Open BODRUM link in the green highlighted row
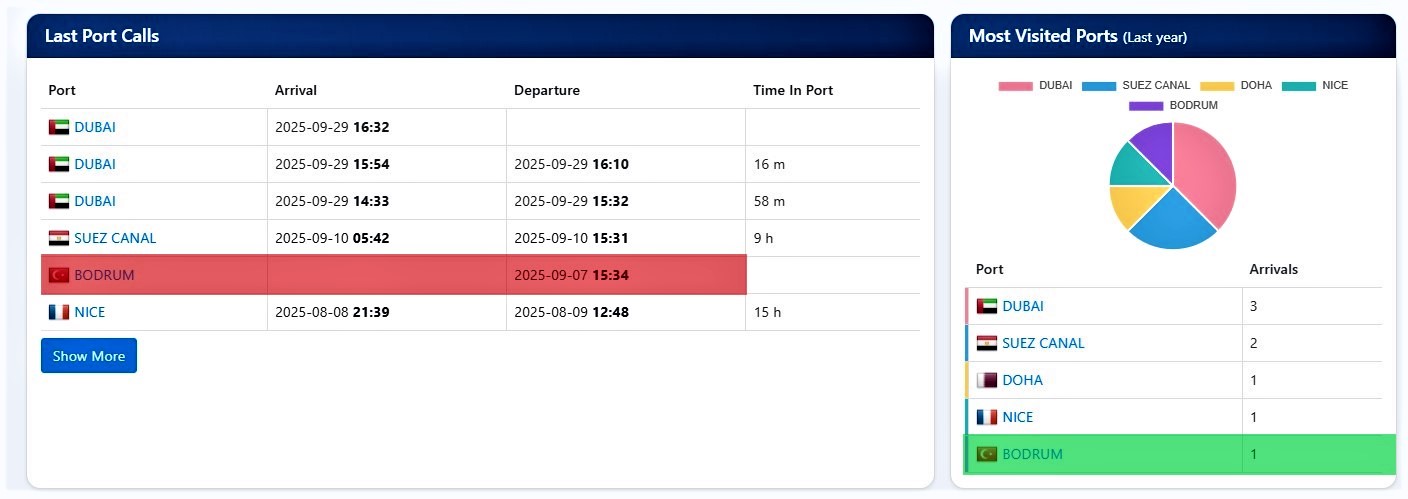The width and height of the screenshot is (1408, 499). pos(1032,454)
